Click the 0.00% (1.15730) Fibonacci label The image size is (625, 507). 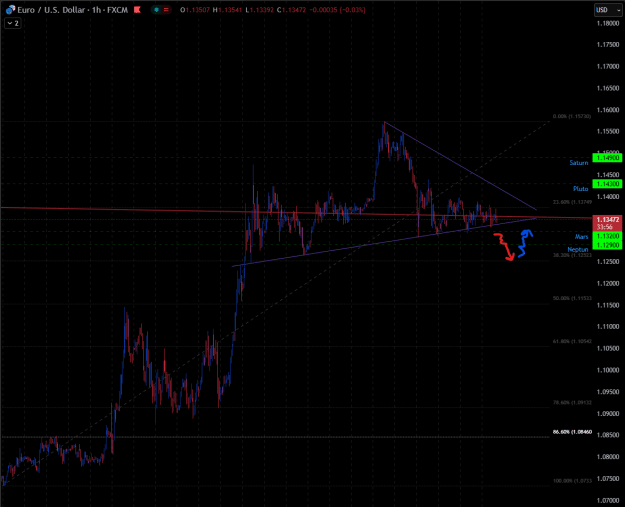click(x=572, y=116)
